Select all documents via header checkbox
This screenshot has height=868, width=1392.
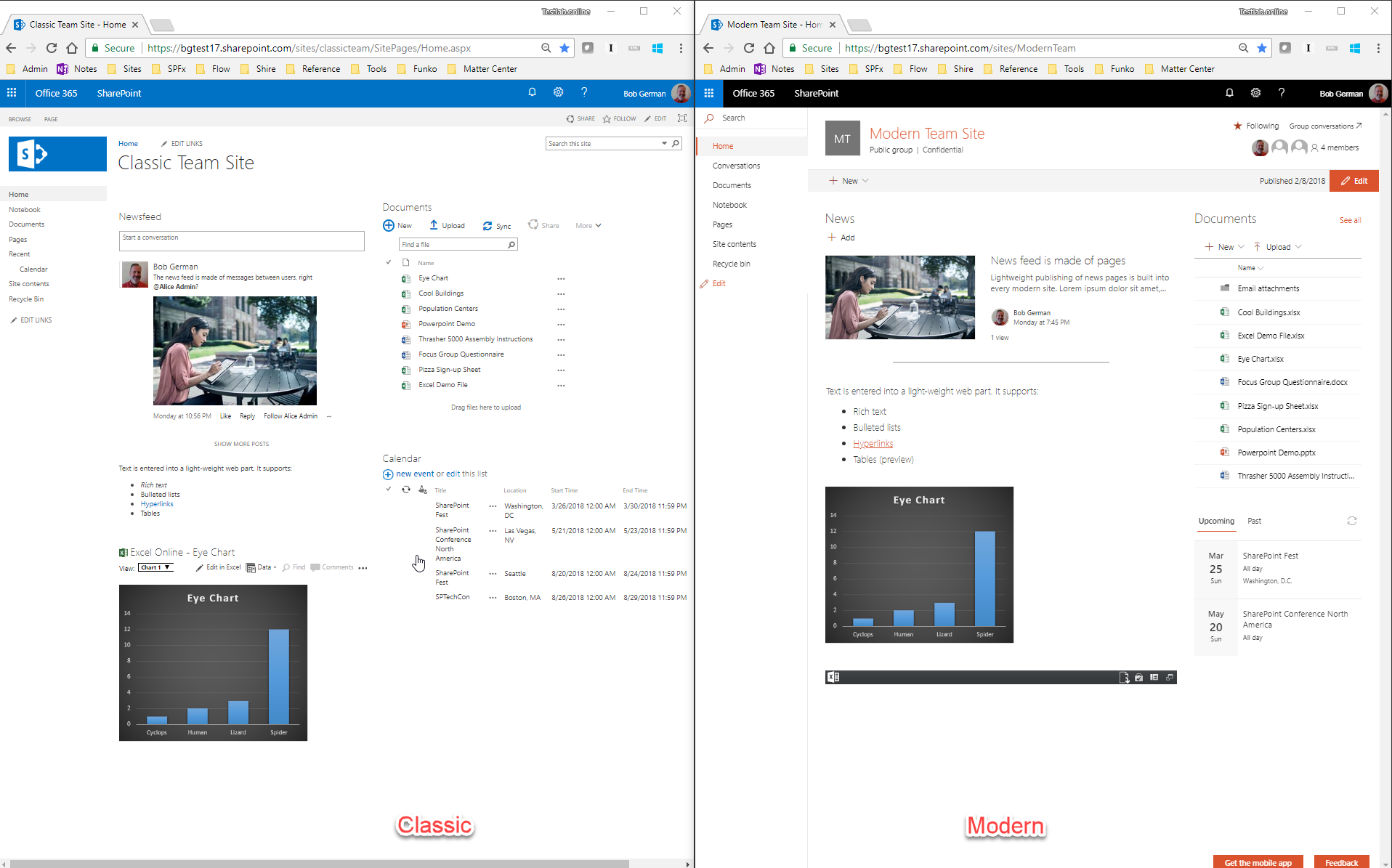[x=388, y=263]
